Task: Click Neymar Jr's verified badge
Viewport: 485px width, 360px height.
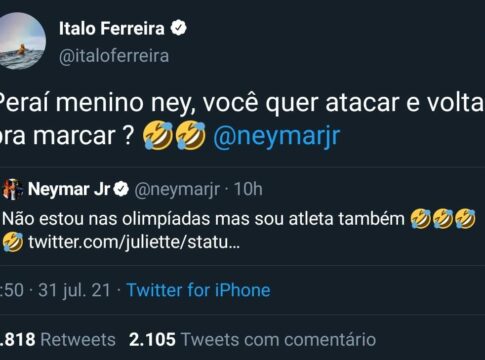Action: click(x=121, y=189)
